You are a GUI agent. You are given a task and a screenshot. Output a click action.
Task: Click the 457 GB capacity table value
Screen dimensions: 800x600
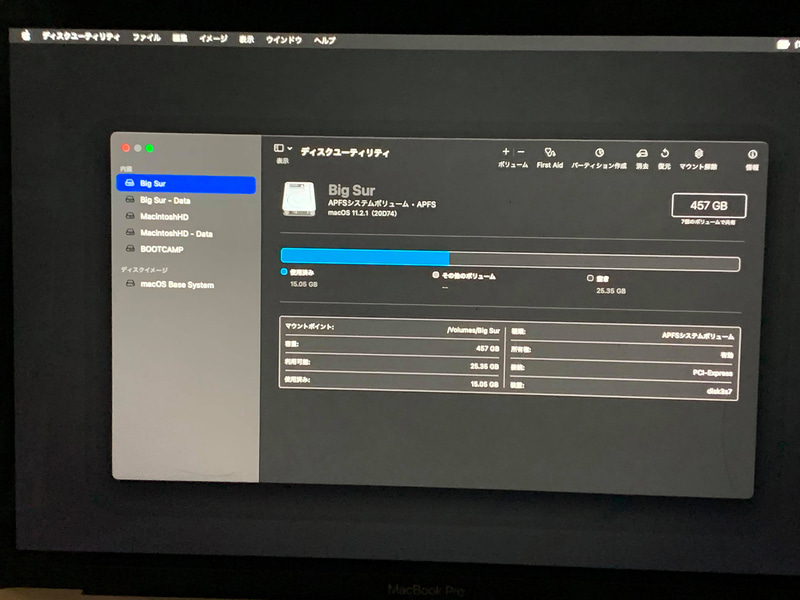487,348
